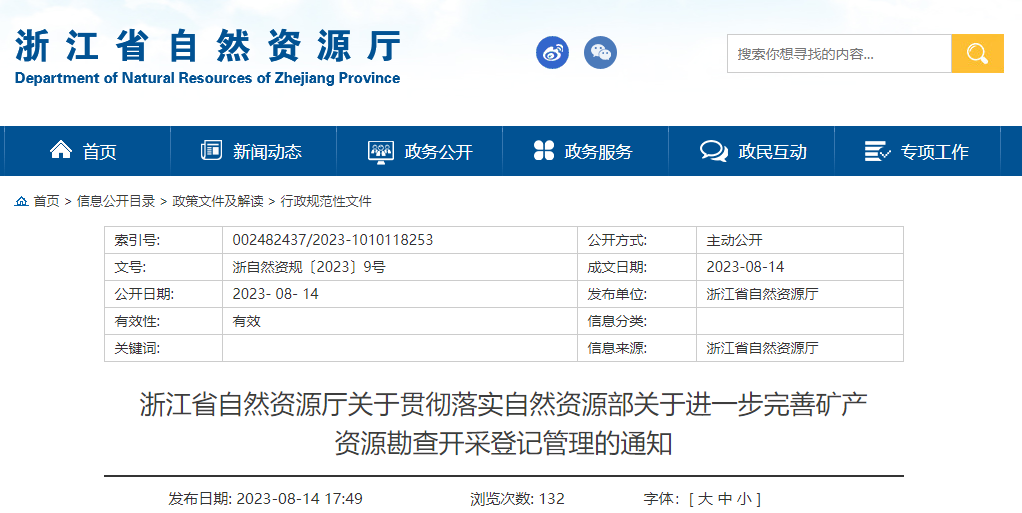The image size is (1022, 513).
Task: Click the breadcrumb home icon
Action: tap(21, 201)
